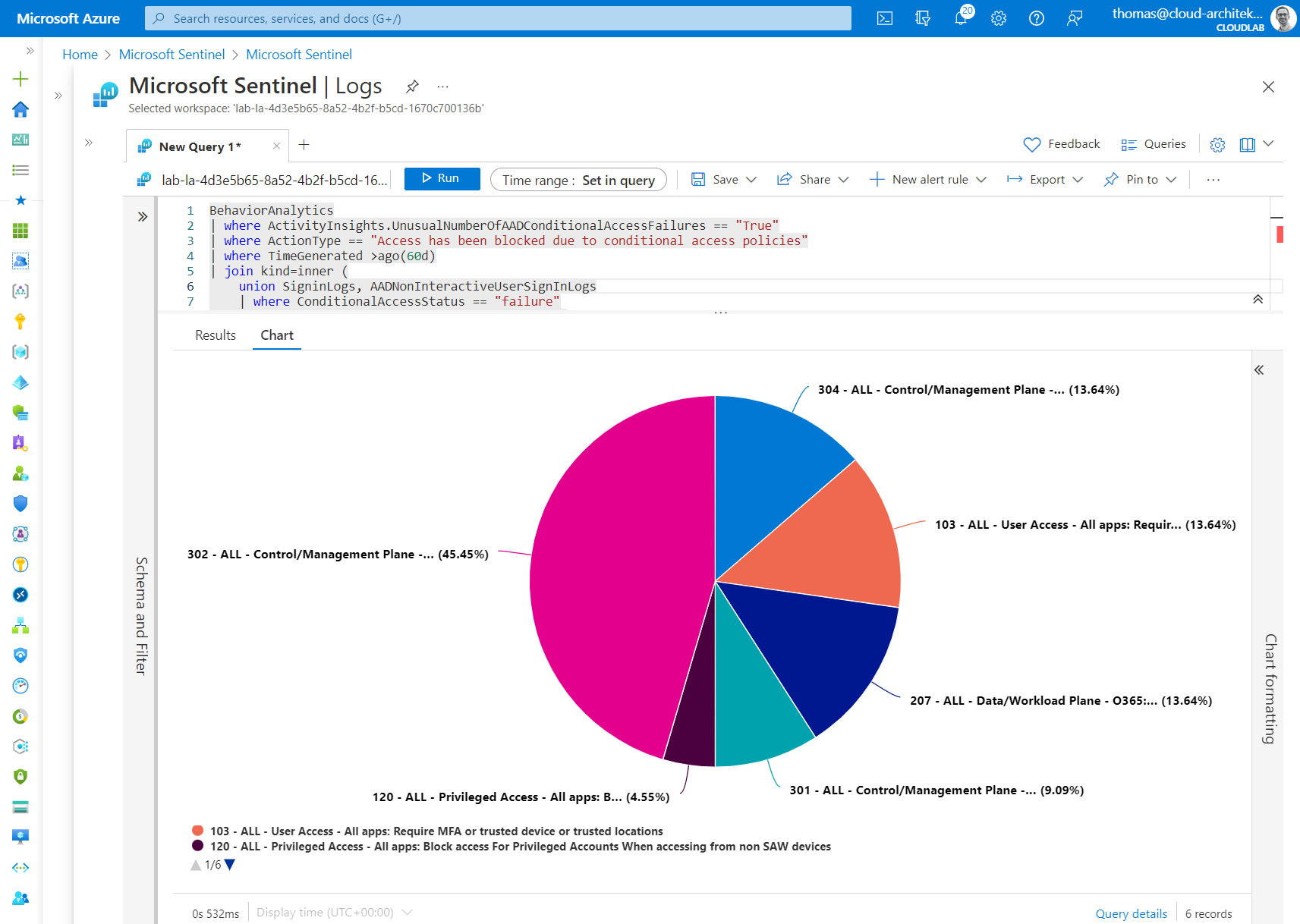Open Query details link at bottom right
The width and height of the screenshot is (1300, 924).
tap(1131, 913)
